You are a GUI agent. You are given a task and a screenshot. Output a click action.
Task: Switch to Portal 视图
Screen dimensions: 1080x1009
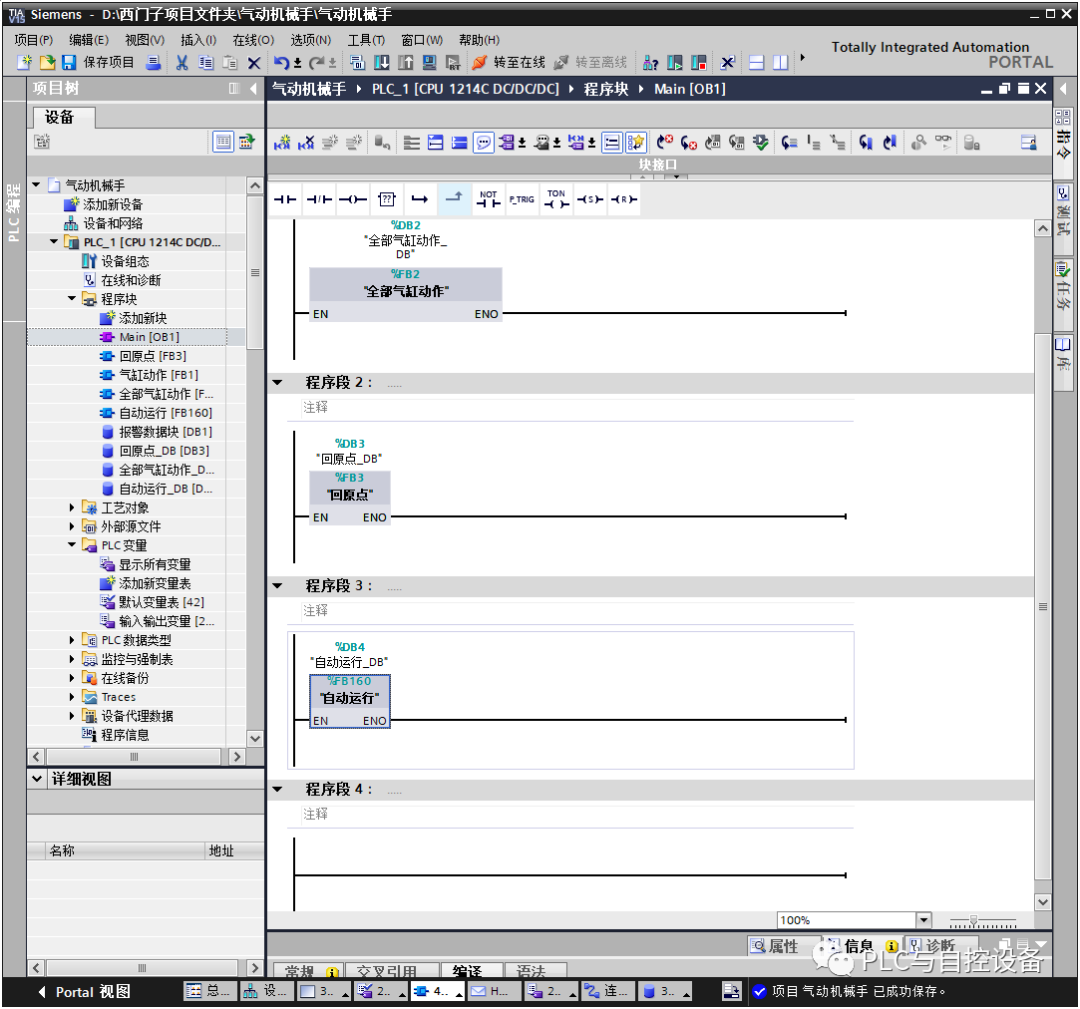(84, 992)
